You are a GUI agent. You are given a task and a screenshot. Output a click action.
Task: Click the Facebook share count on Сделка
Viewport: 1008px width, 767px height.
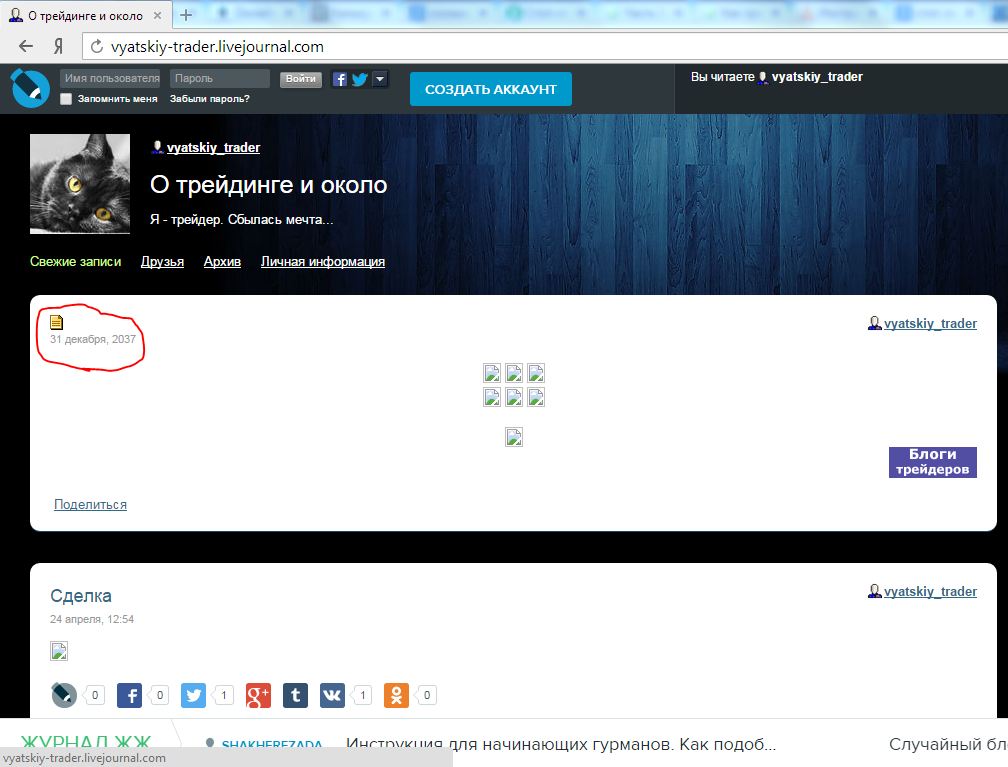[159, 695]
